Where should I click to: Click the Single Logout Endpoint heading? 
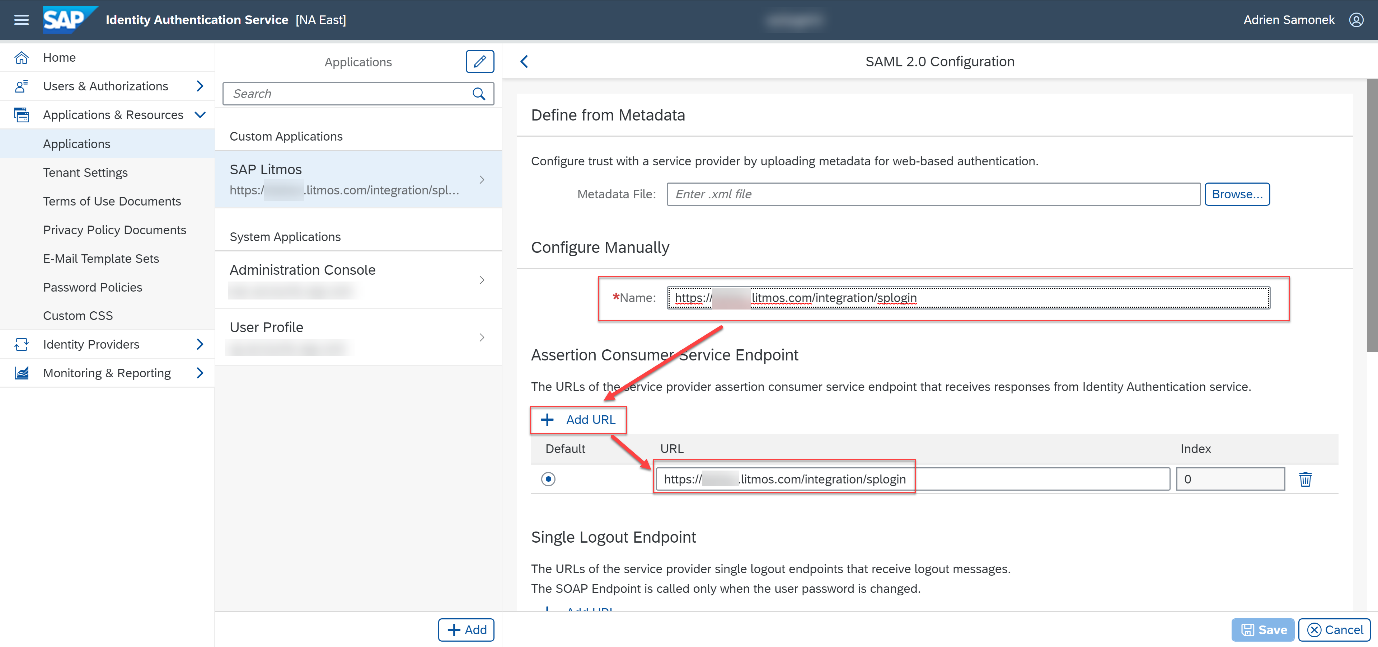click(x=614, y=537)
